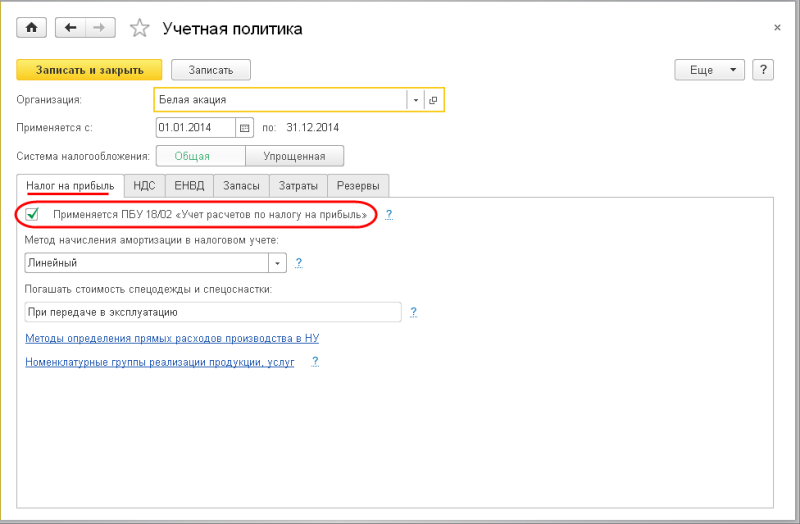Click the При передаче в эксплуатацию field

click(x=212, y=312)
